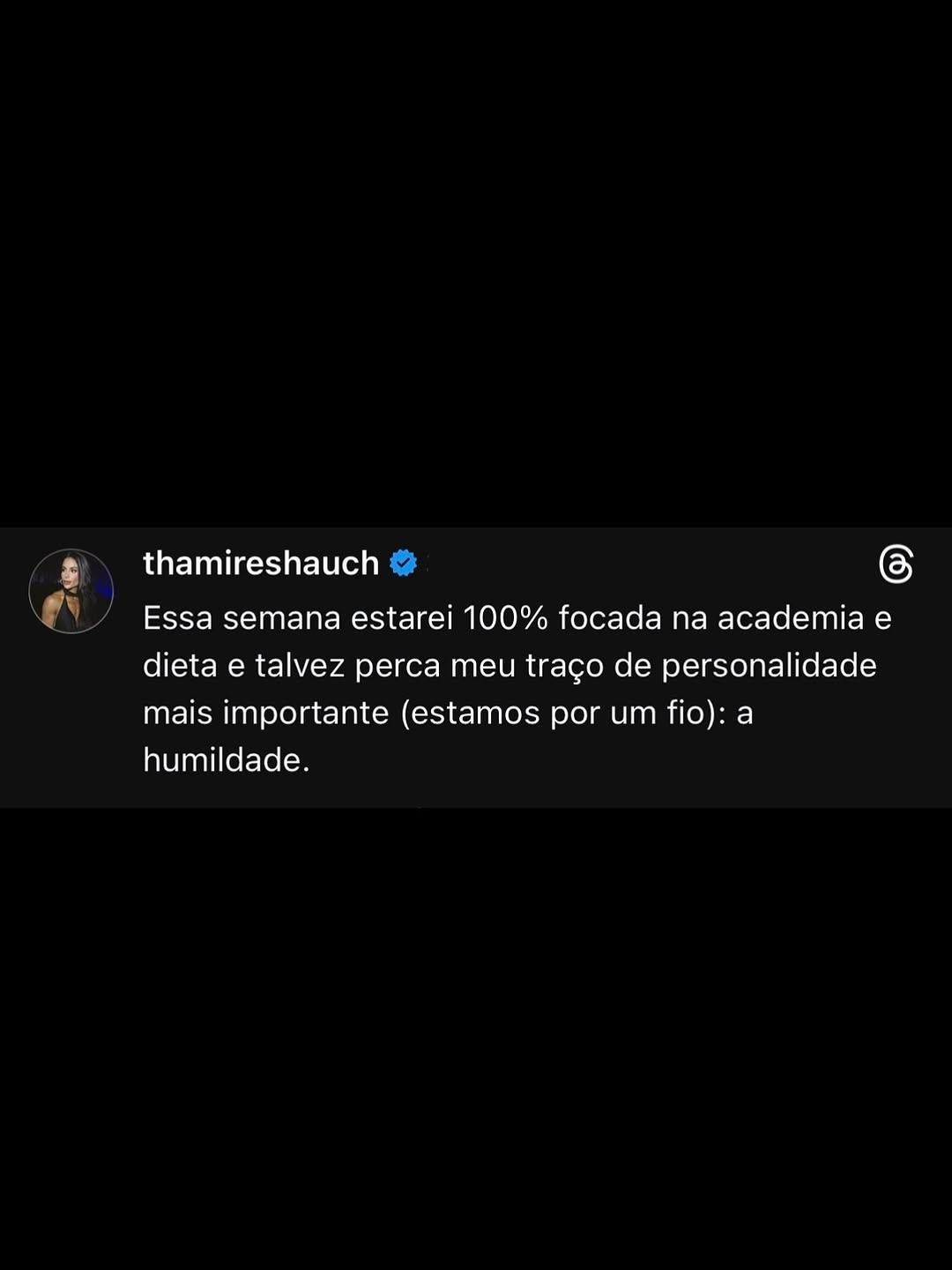This screenshot has height=1270, width=952.
Task: Select the word "importante" in the post
Action: (305, 713)
